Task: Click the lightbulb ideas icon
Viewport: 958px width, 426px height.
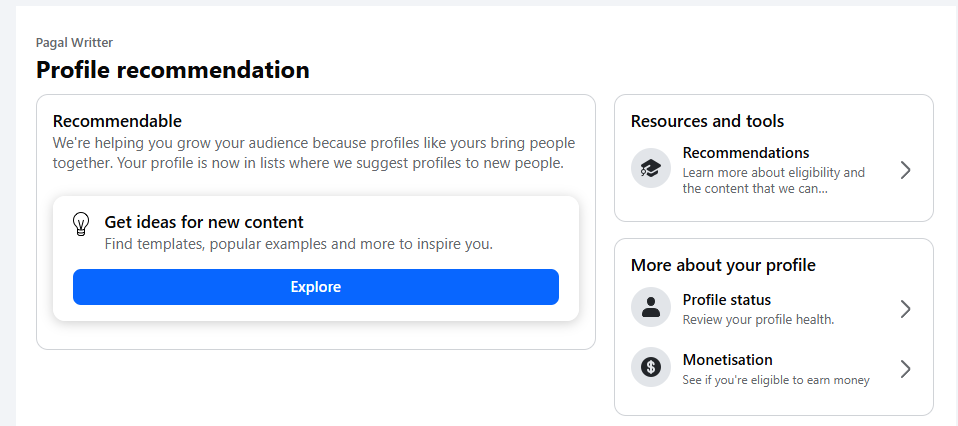Action: 82,224
